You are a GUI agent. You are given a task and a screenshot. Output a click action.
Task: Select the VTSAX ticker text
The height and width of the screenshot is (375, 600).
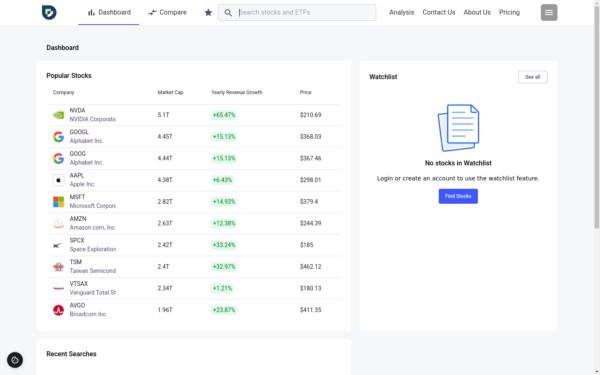pos(78,284)
